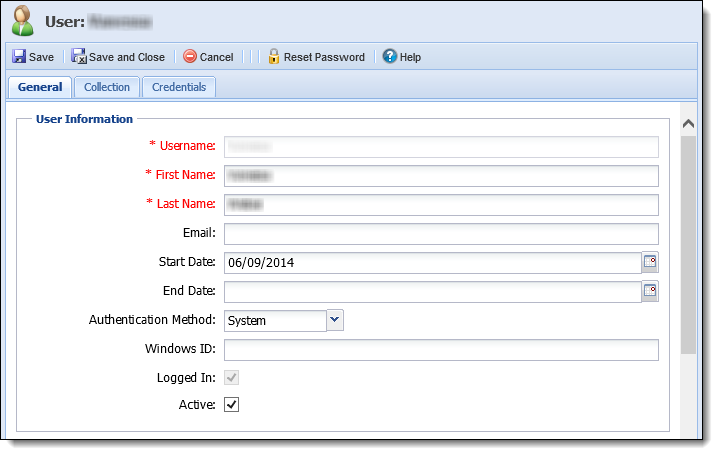This screenshot has width=718, height=455.
Task: Click the vertical scrollbar thumb
Action: click(688, 245)
